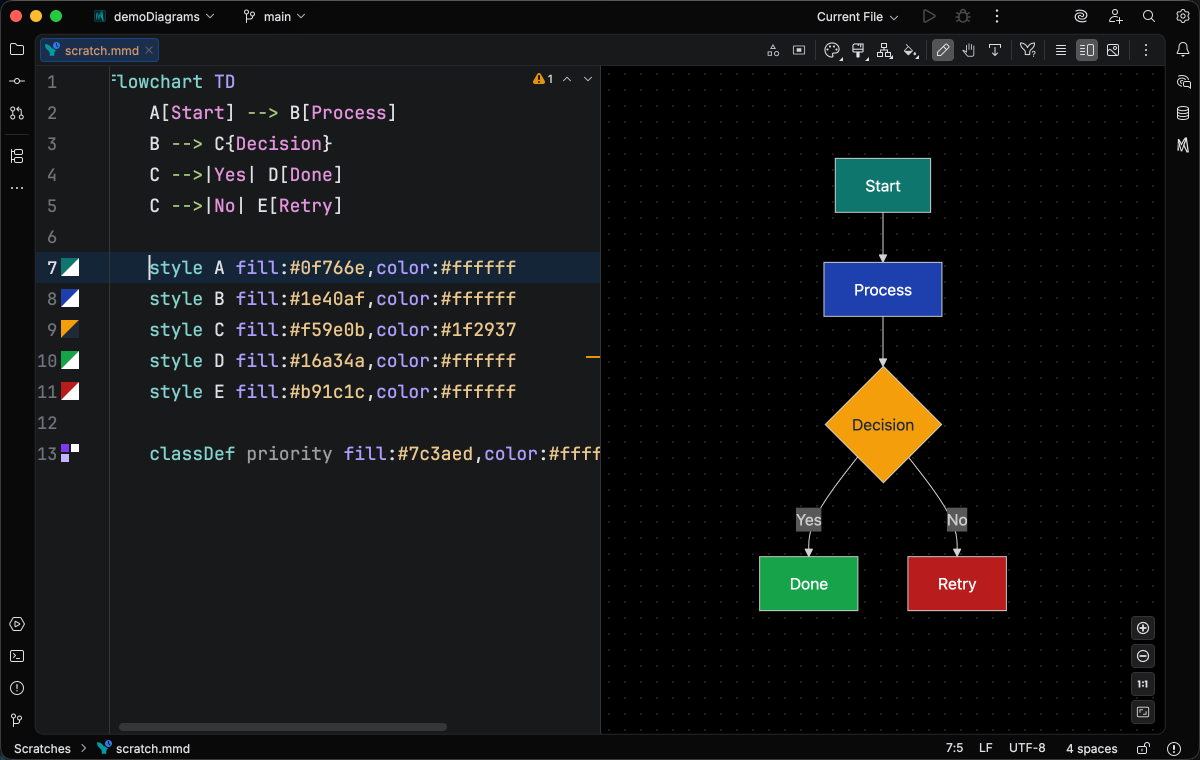Show more tool windows ellipsis in left sidebar
Viewport: 1200px width, 760px height.
[x=16, y=188]
